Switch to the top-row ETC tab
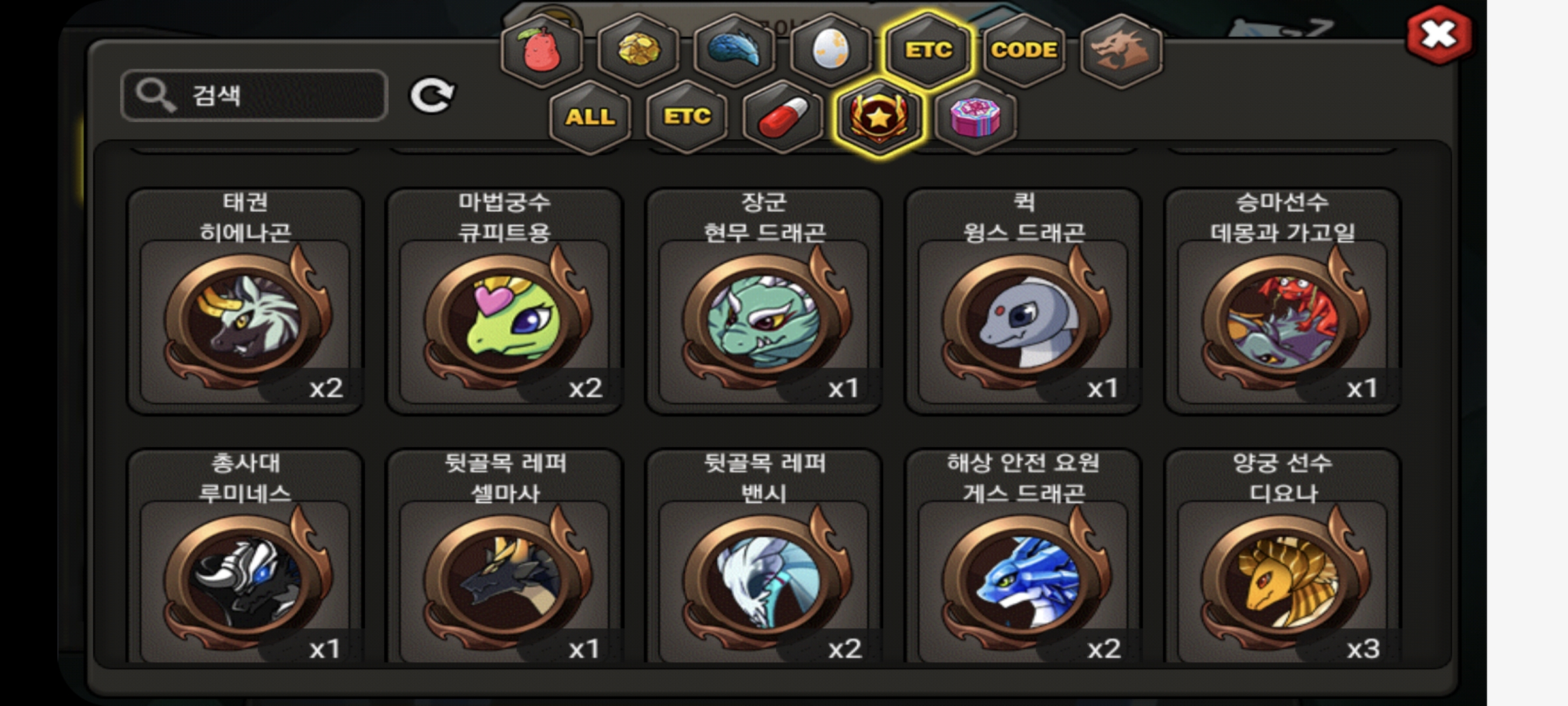This screenshot has width=1568, height=706. (928, 50)
